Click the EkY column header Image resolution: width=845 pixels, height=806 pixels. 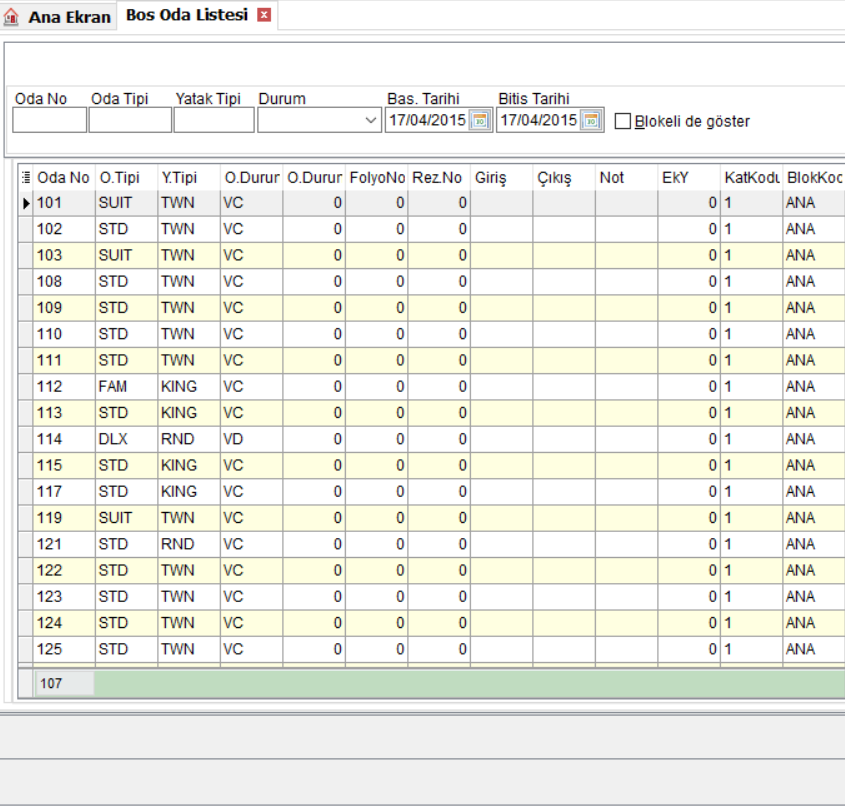pos(689,177)
